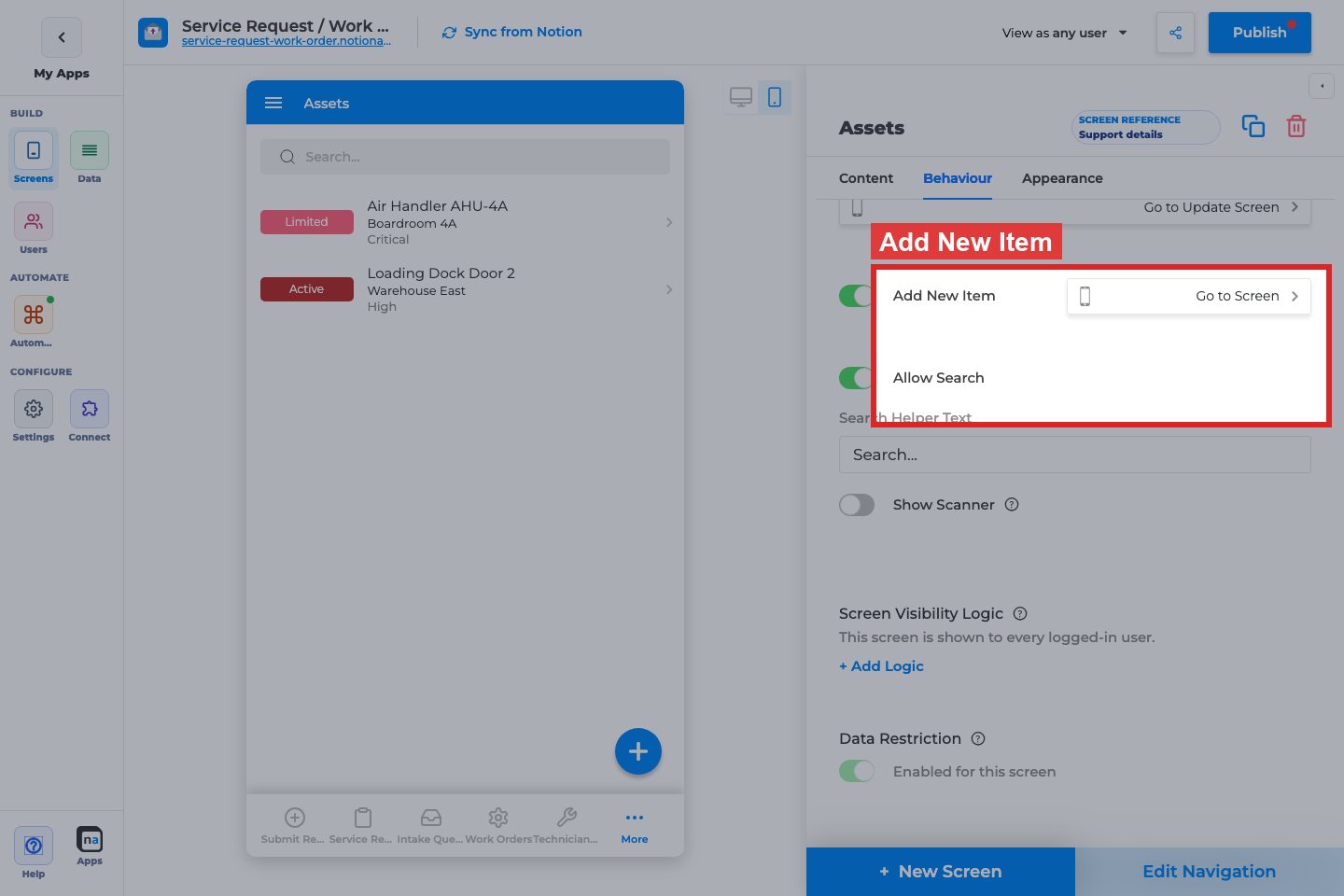Click the Search Helper Text input field
Screen dimensions: 1344x896
[1075, 455]
